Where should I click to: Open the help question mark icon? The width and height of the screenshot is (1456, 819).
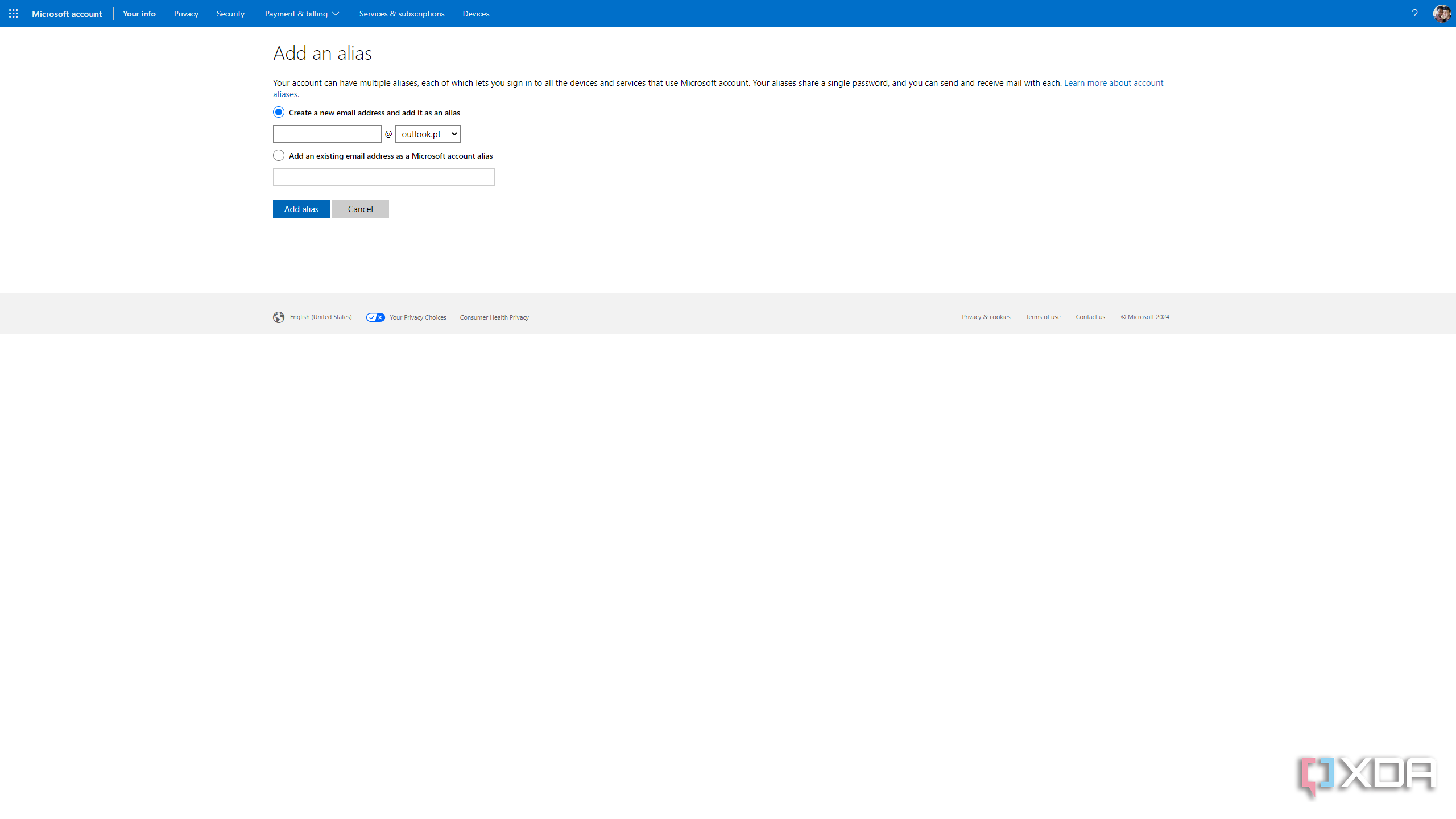click(1415, 14)
